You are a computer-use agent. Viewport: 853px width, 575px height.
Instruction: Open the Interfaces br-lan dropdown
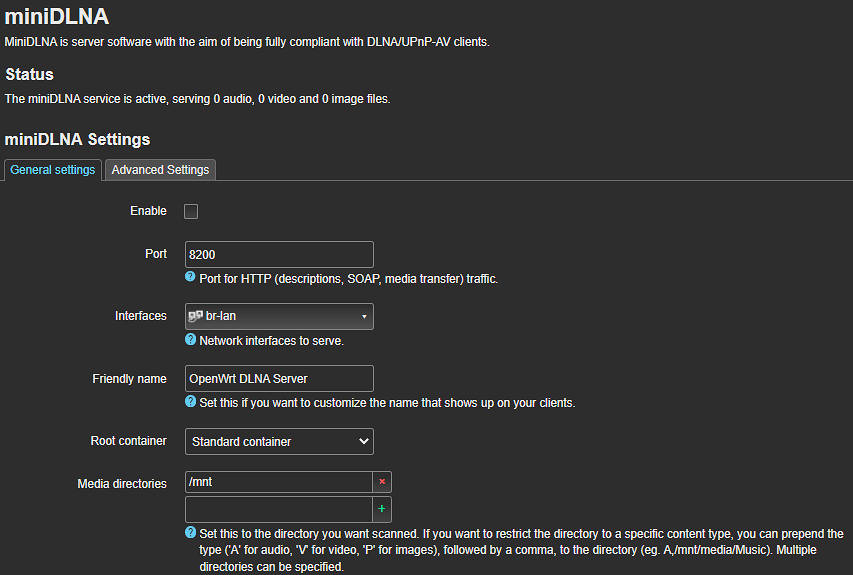coord(279,316)
